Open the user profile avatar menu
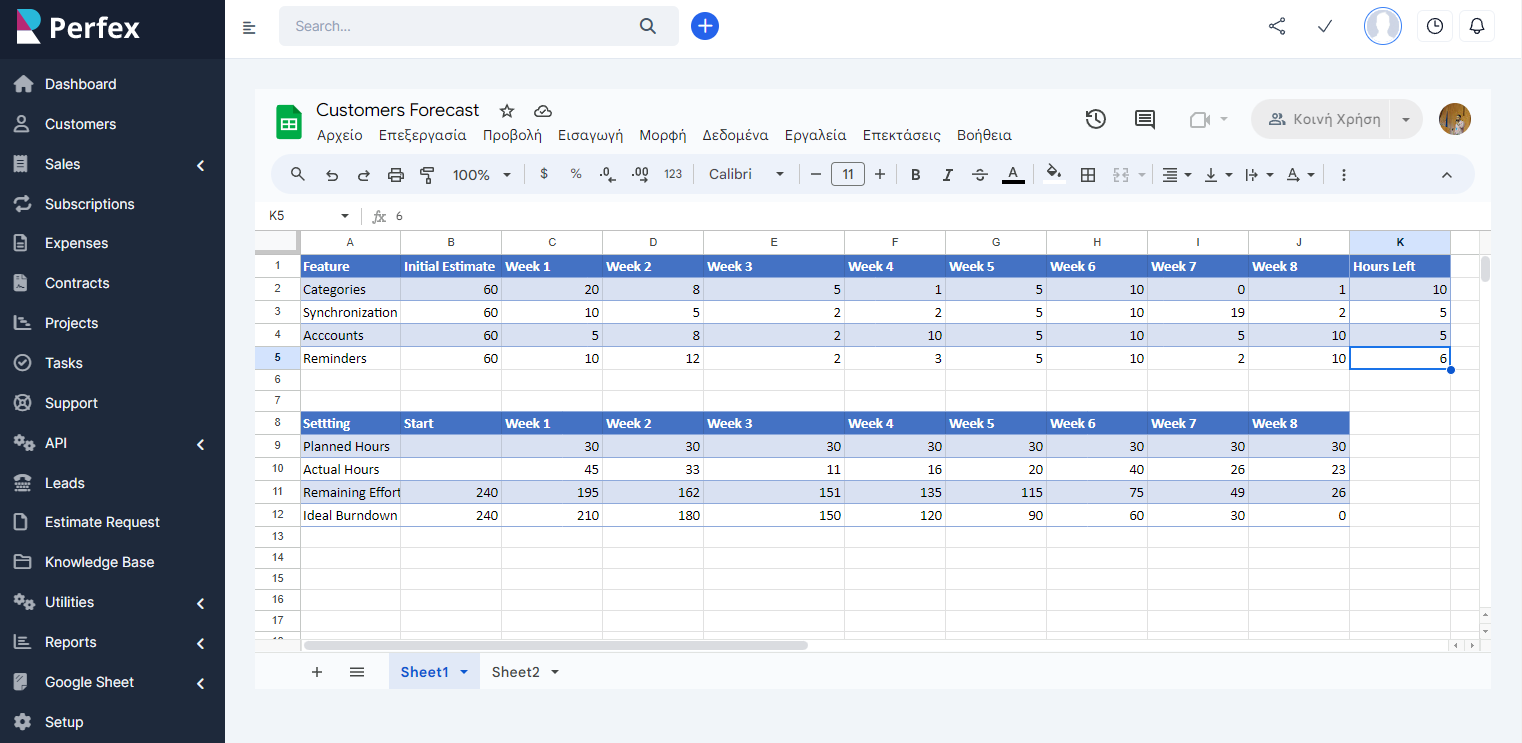Viewport: 1522px width, 743px height. pyautogui.click(x=1383, y=26)
